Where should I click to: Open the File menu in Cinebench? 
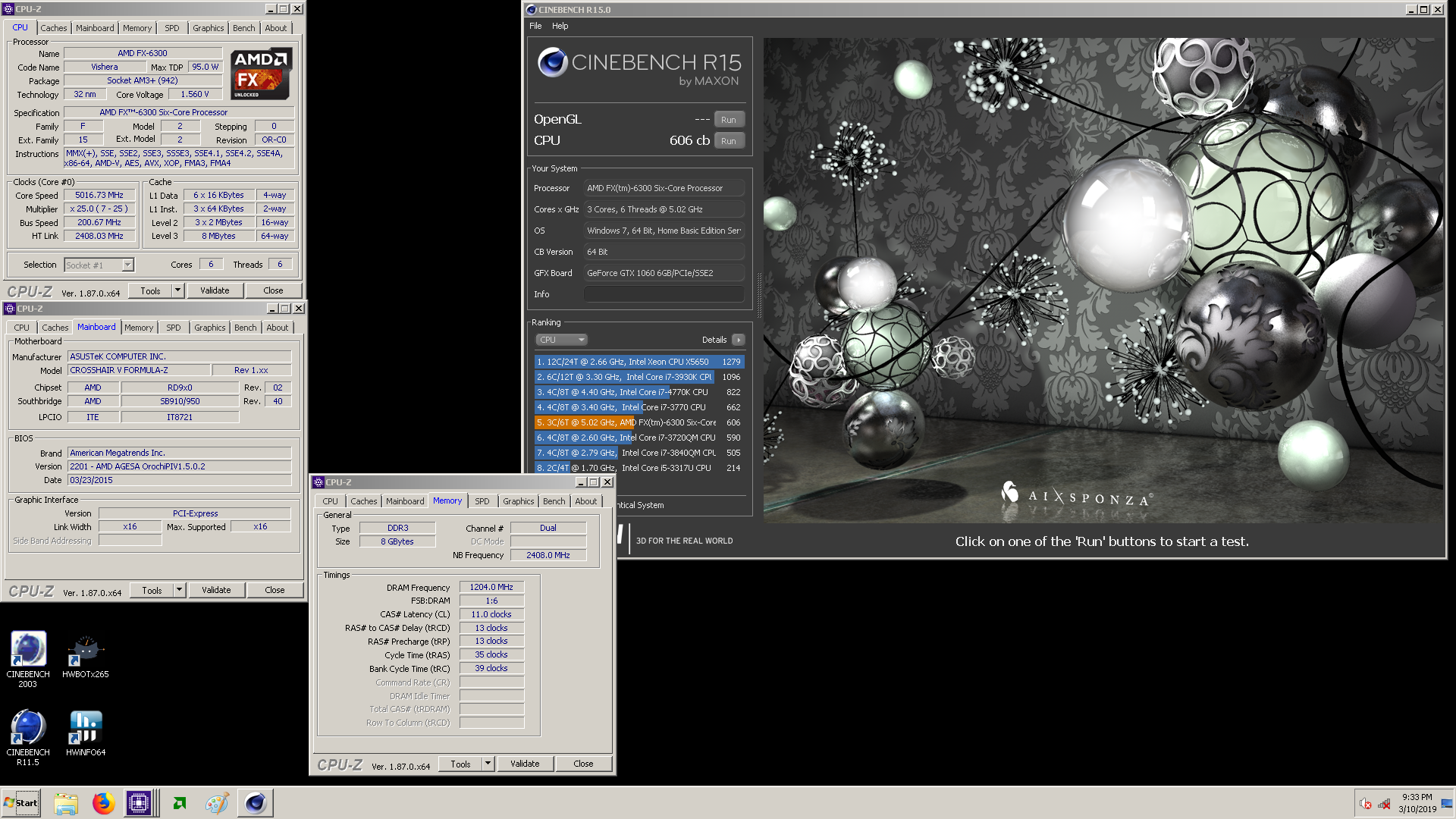[535, 26]
